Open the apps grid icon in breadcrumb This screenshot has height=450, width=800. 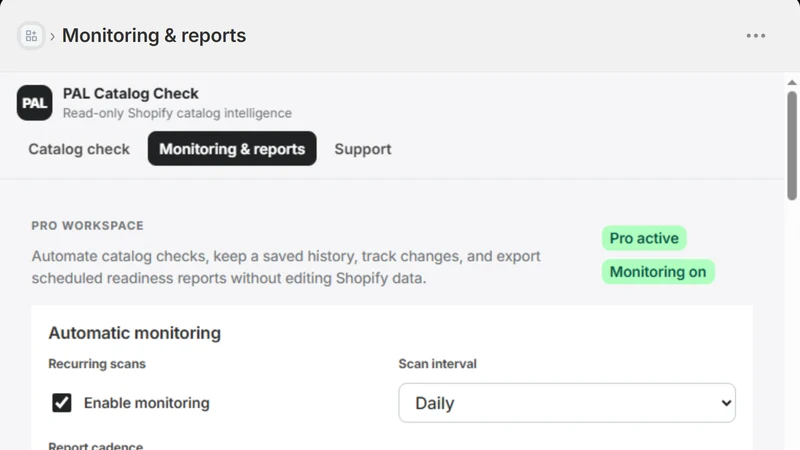click(x=31, y=36)
